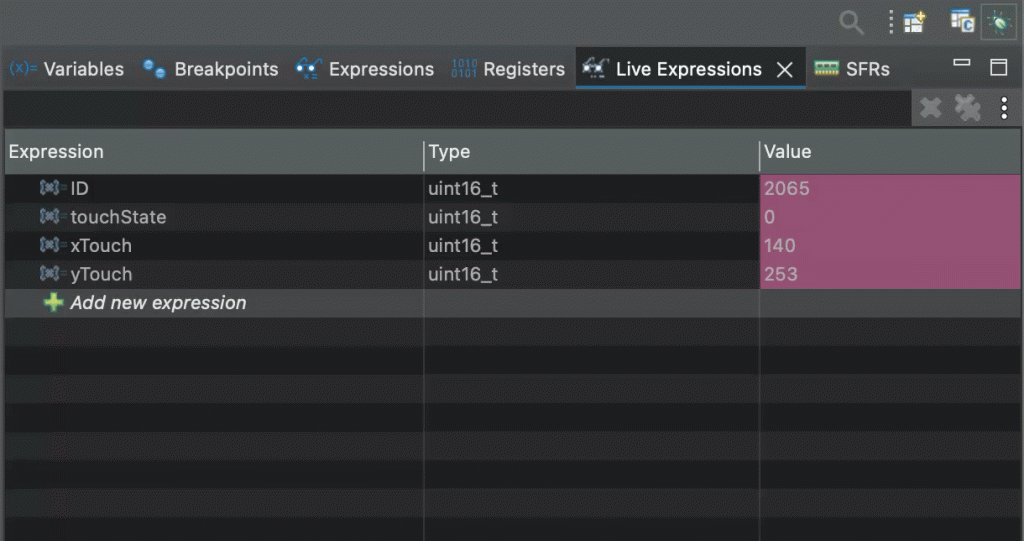Switch to the SFRs tab
1024x541 pixels.
(852, 69)
